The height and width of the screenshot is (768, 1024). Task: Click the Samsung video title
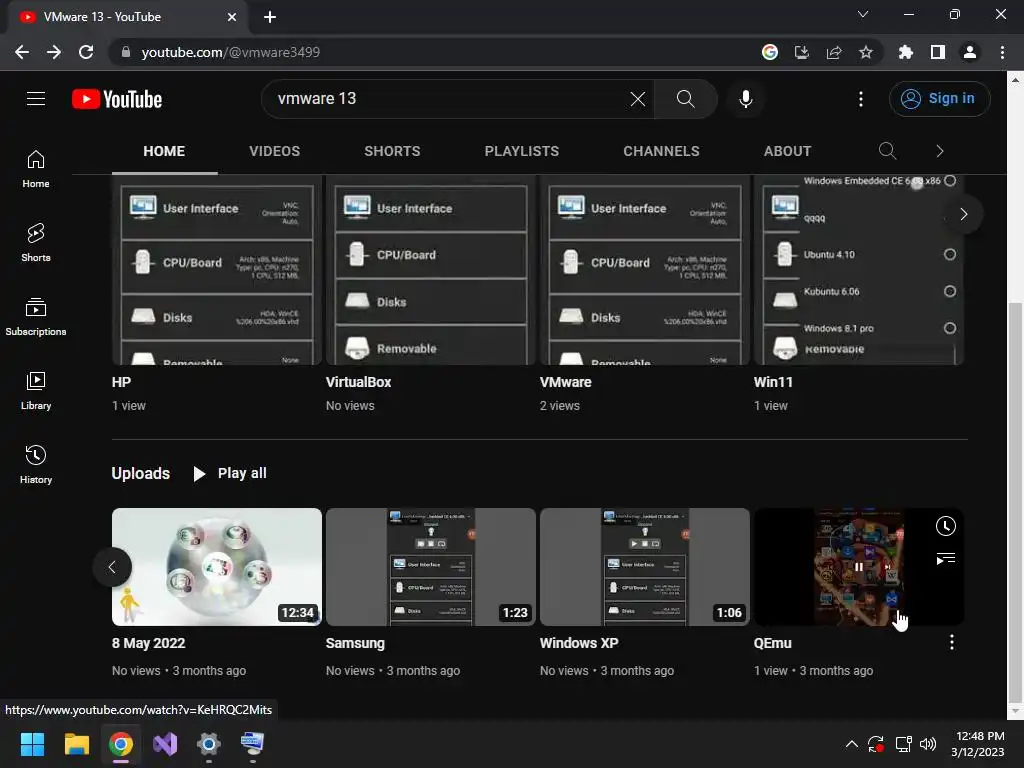[x=355, y=643]
